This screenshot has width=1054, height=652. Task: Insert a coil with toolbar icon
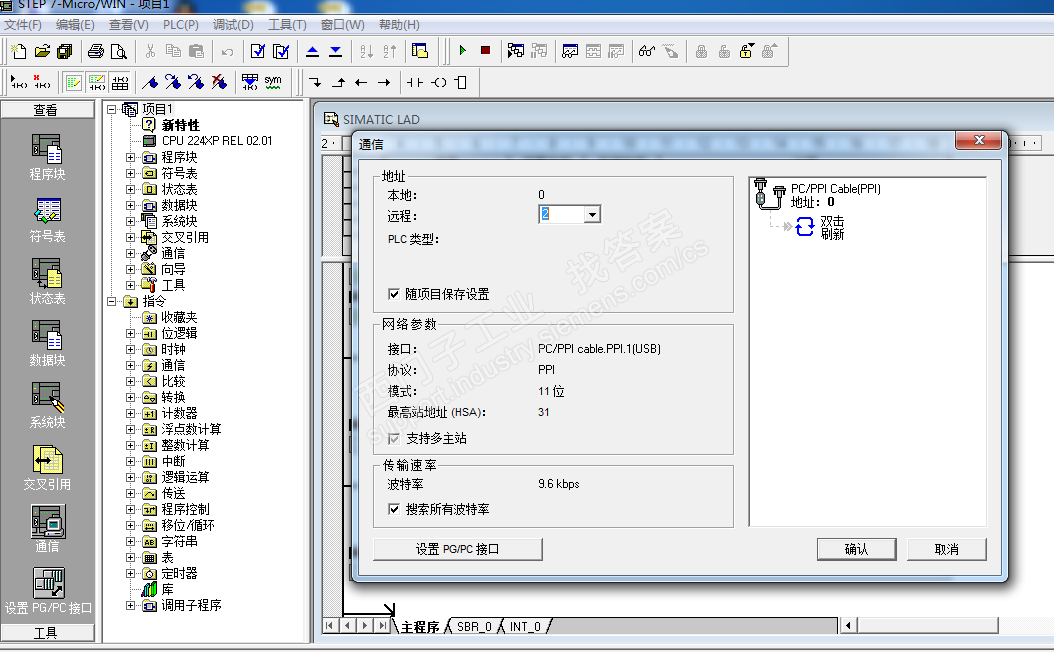point(439,82)
